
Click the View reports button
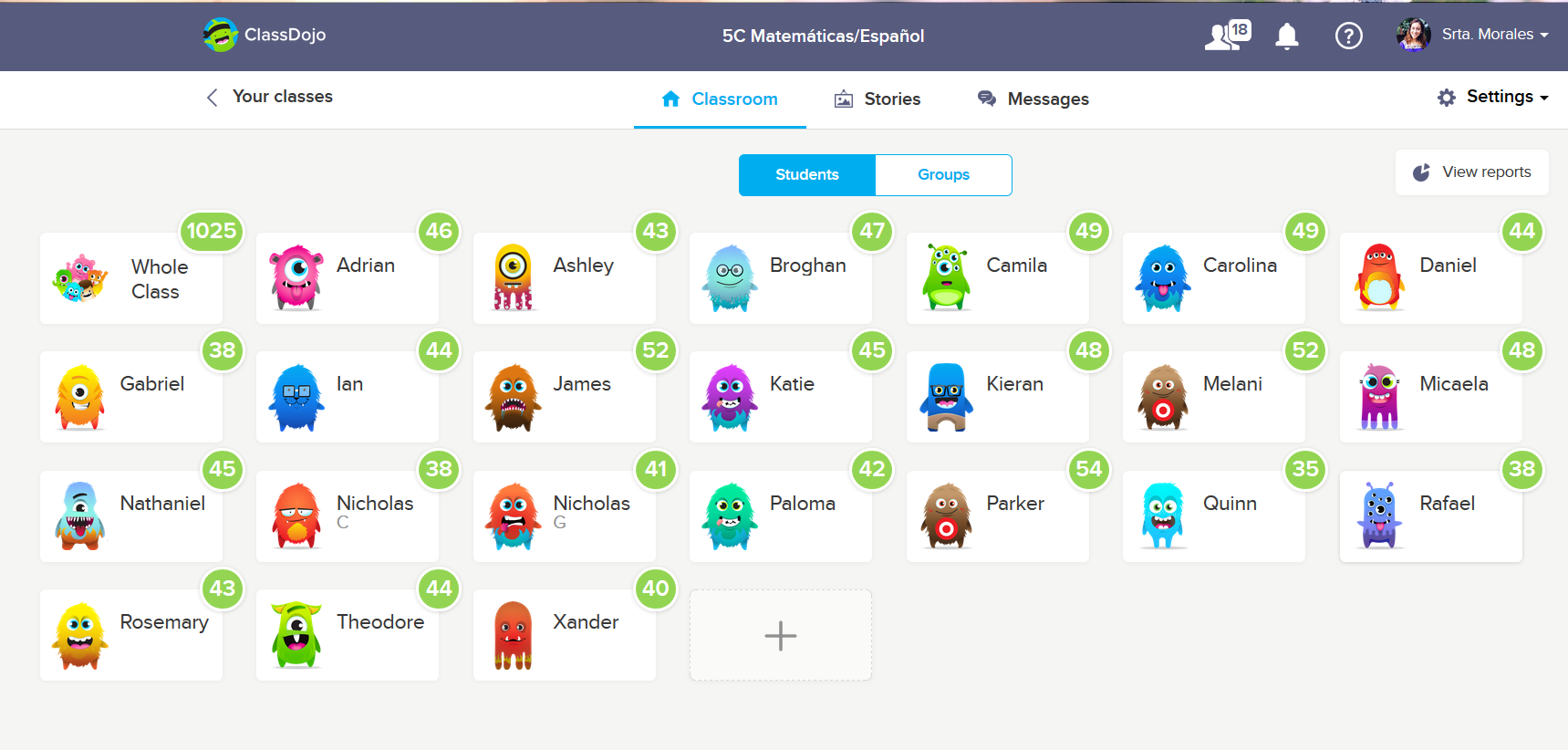[x=1472, y=172]
